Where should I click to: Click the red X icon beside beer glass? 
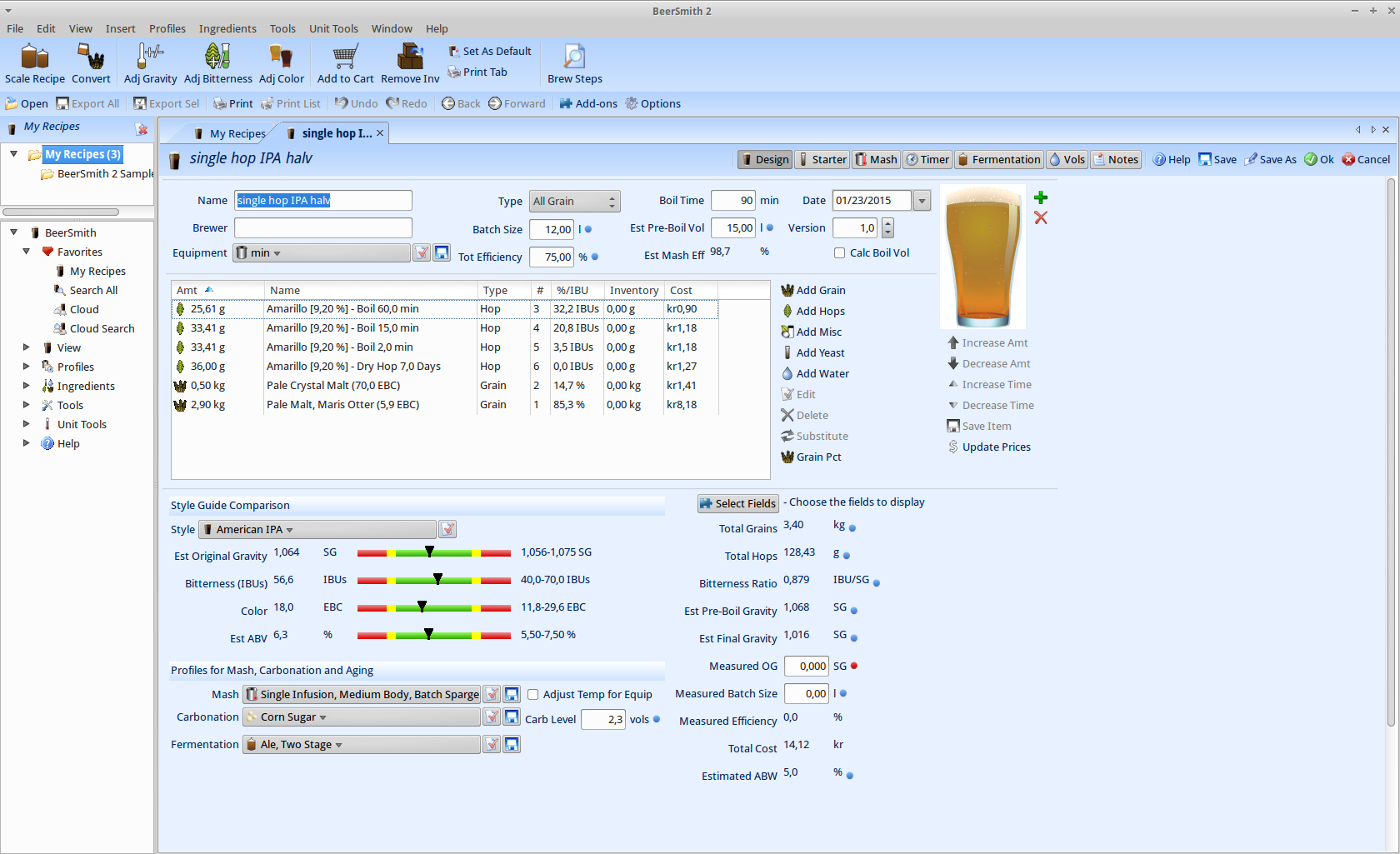click(x=1041, y=217)
